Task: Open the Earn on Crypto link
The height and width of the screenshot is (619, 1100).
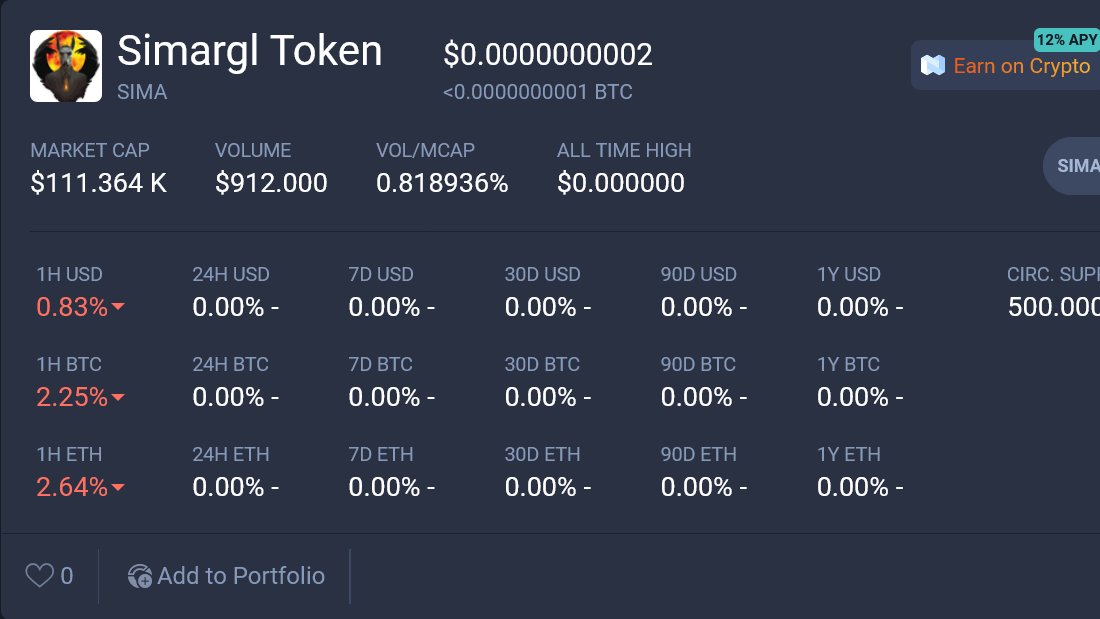Action: tap(1021, 66)
